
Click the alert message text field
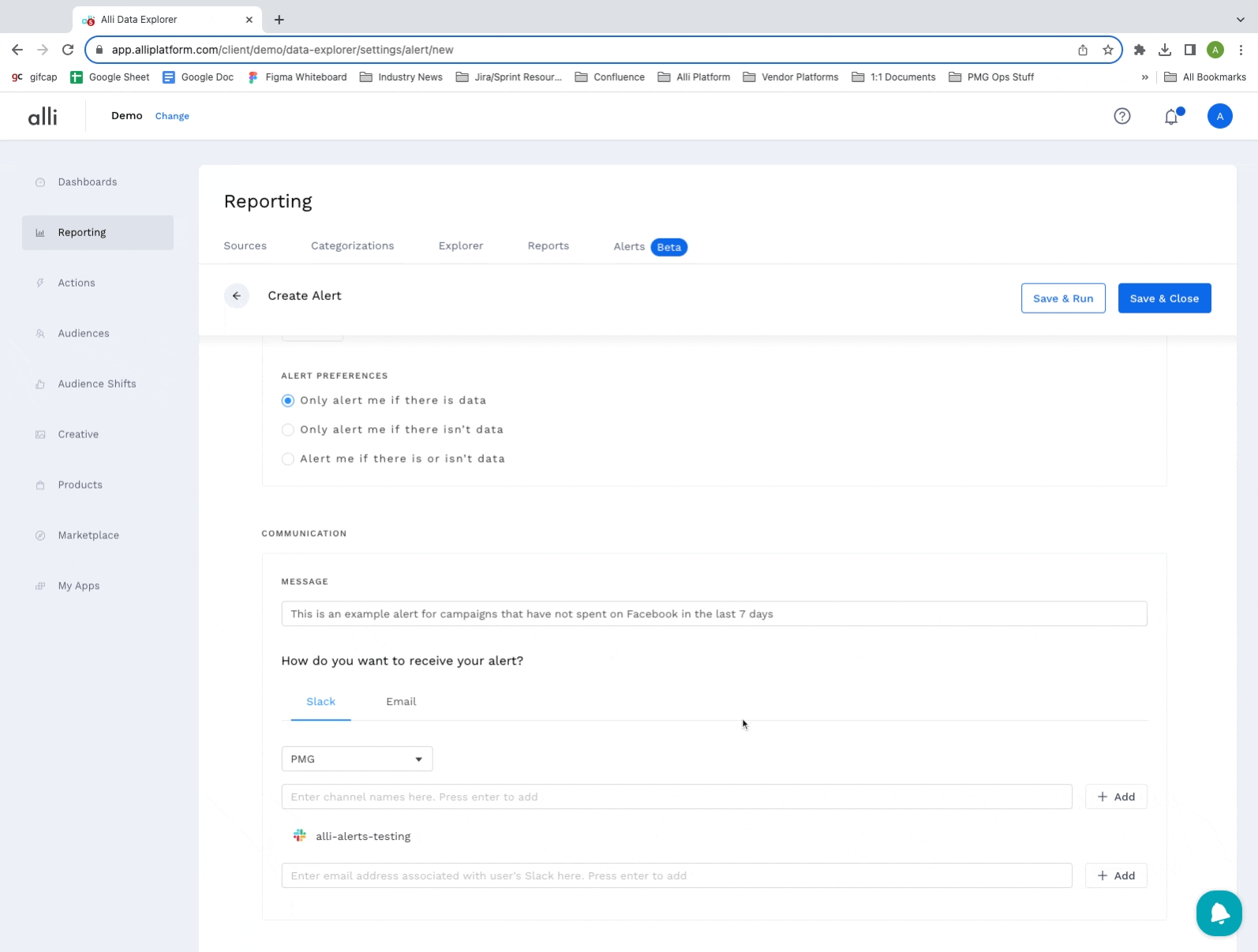pos(713,614)
